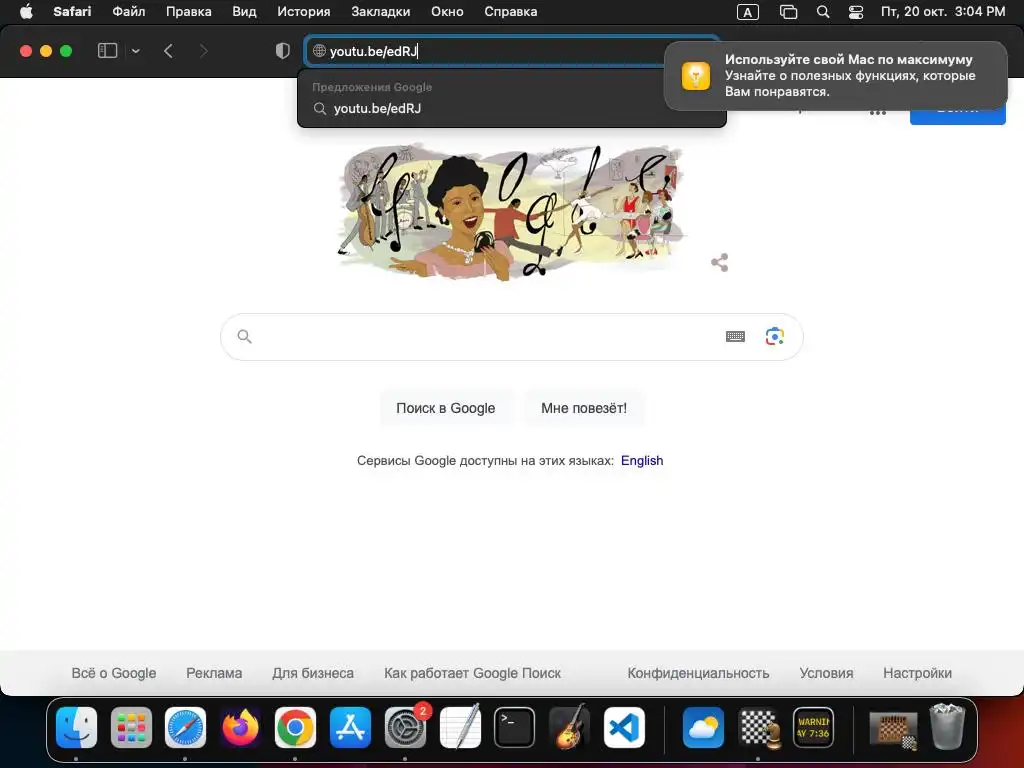Click the magnifier icon in the search box

(x=244, y=336)
